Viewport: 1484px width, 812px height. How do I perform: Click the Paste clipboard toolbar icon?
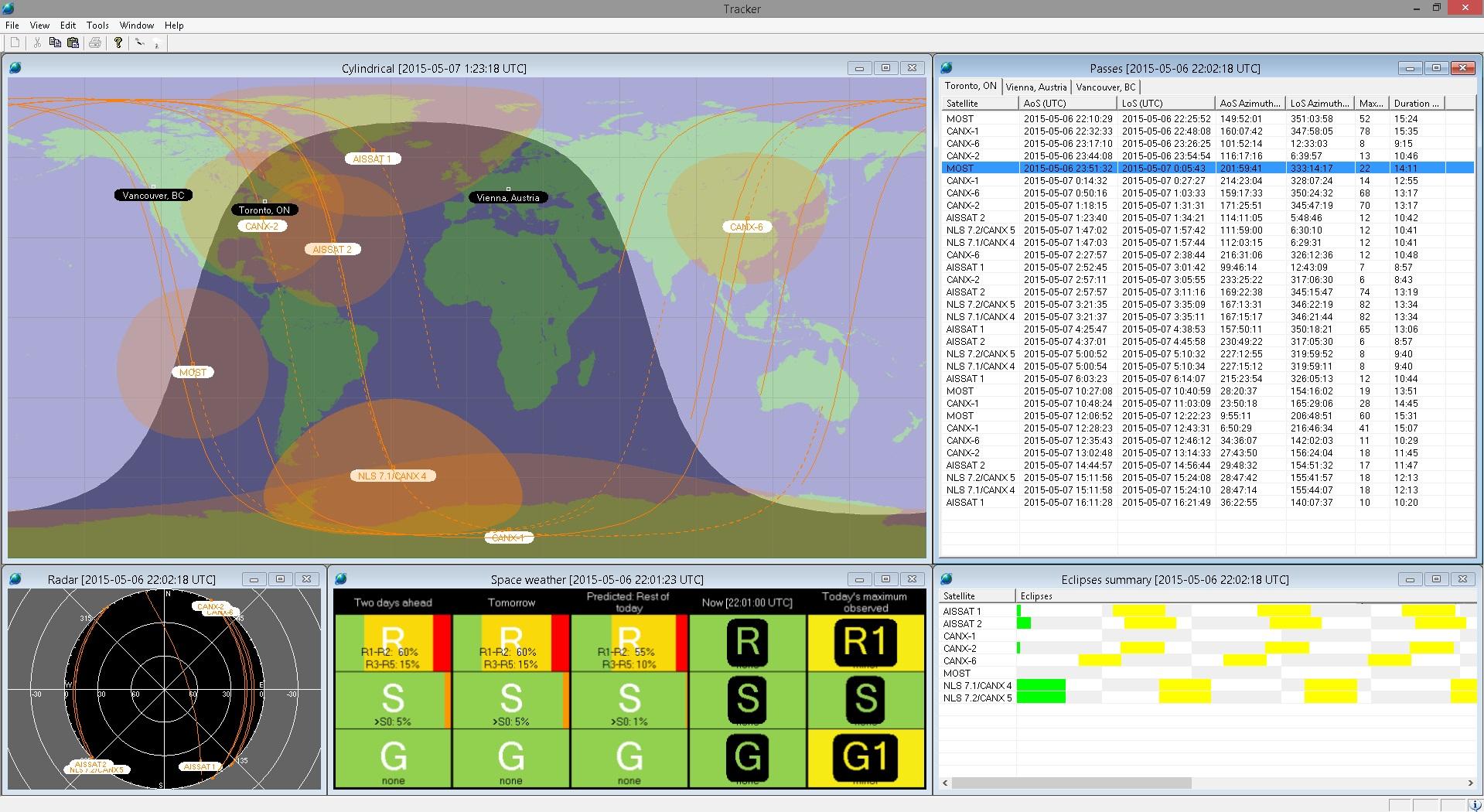click(73, 43)
